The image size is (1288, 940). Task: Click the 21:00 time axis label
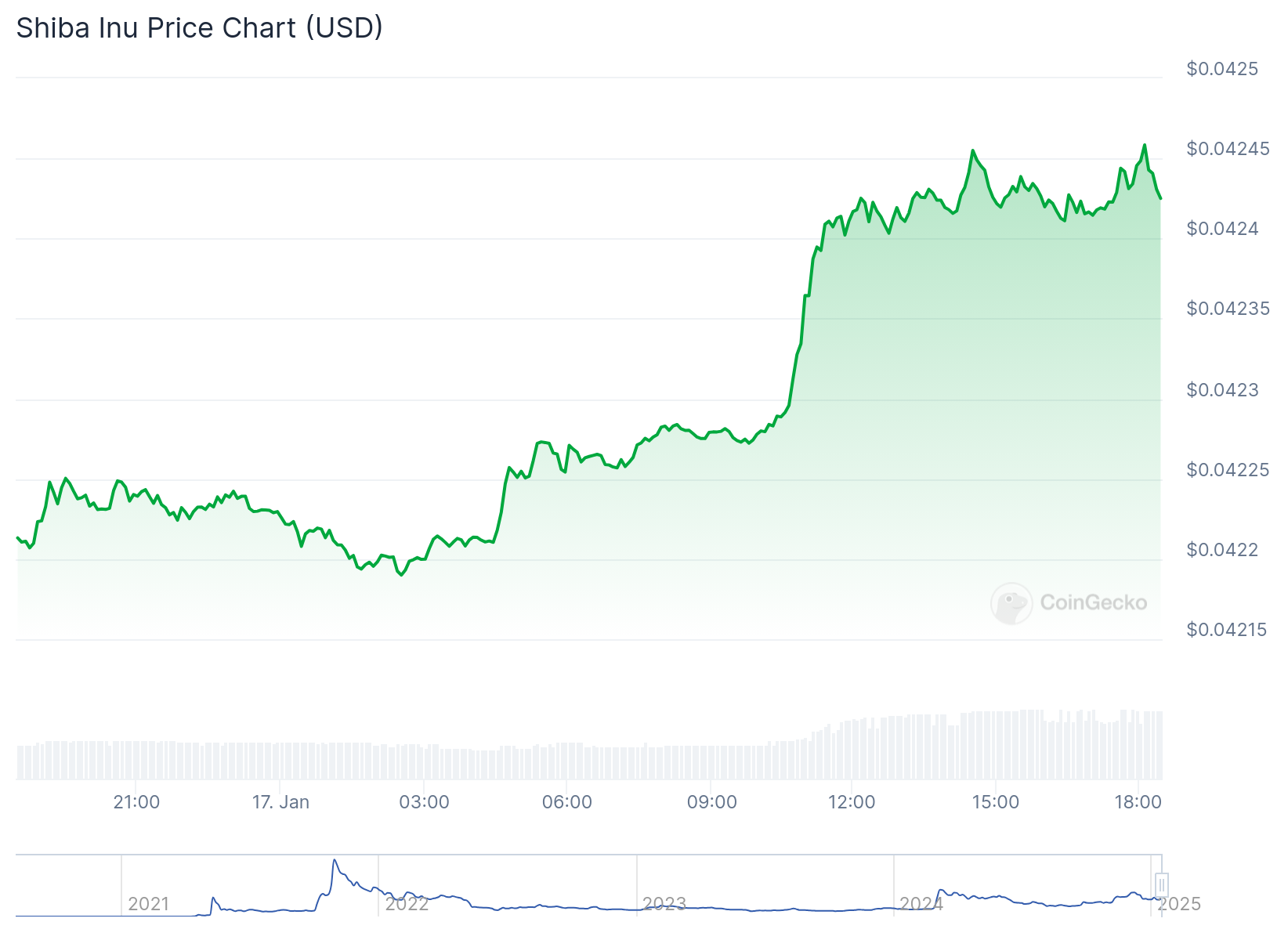(136, 802)
